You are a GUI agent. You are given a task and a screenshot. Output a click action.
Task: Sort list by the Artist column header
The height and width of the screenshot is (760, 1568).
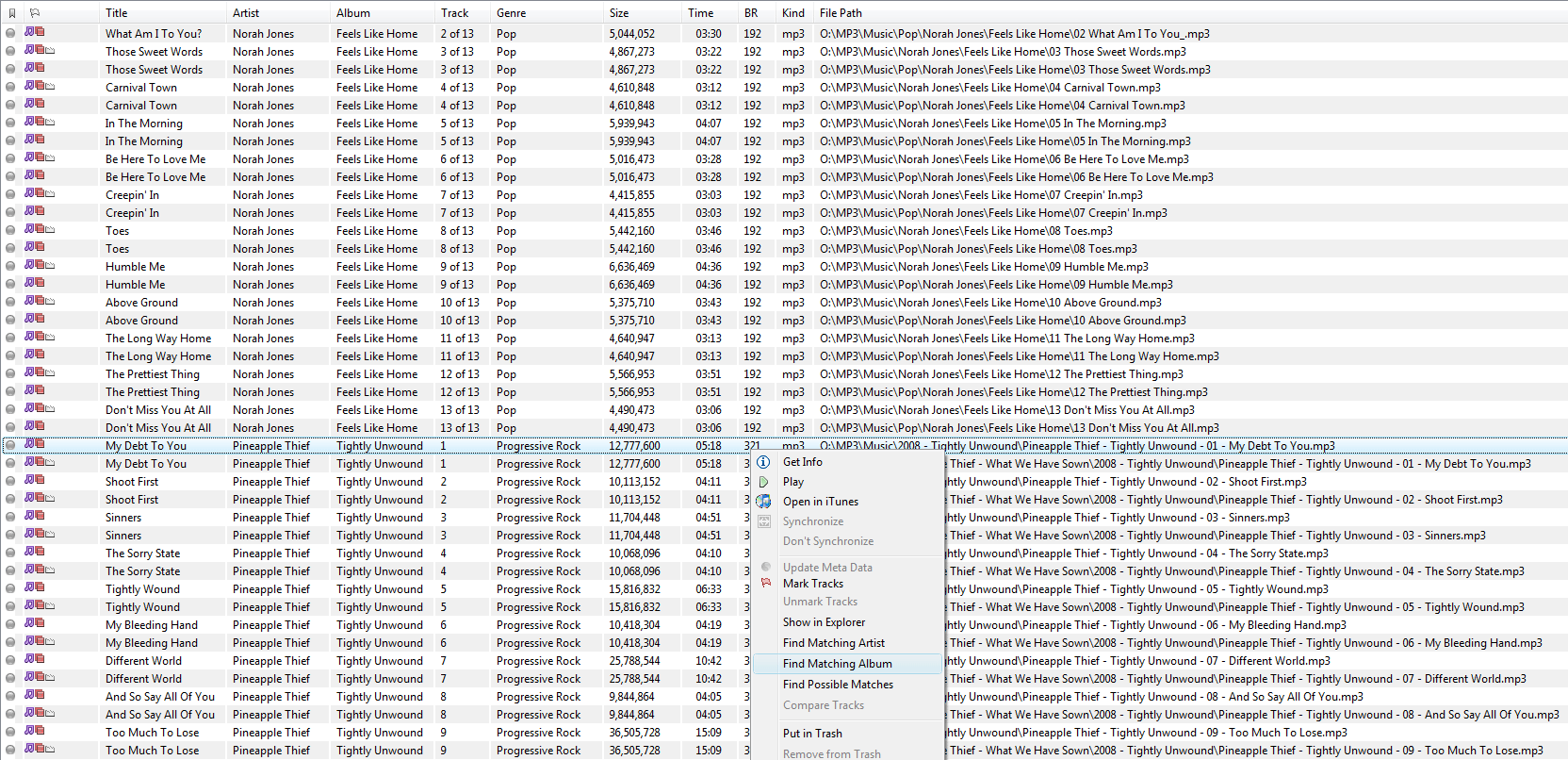coord(246,13)
